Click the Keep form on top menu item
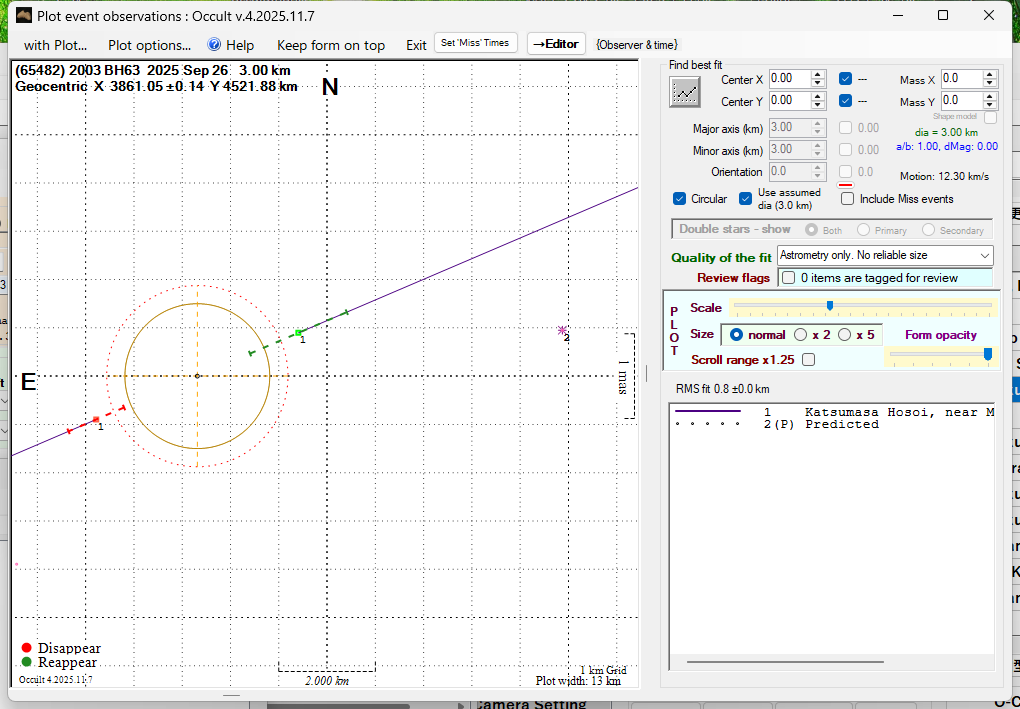Screen dimensions: 1020x709 [330, 45]
